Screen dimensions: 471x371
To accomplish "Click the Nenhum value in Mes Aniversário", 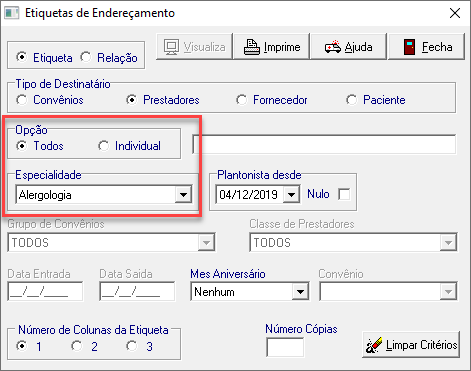I will tap(214, 292).
